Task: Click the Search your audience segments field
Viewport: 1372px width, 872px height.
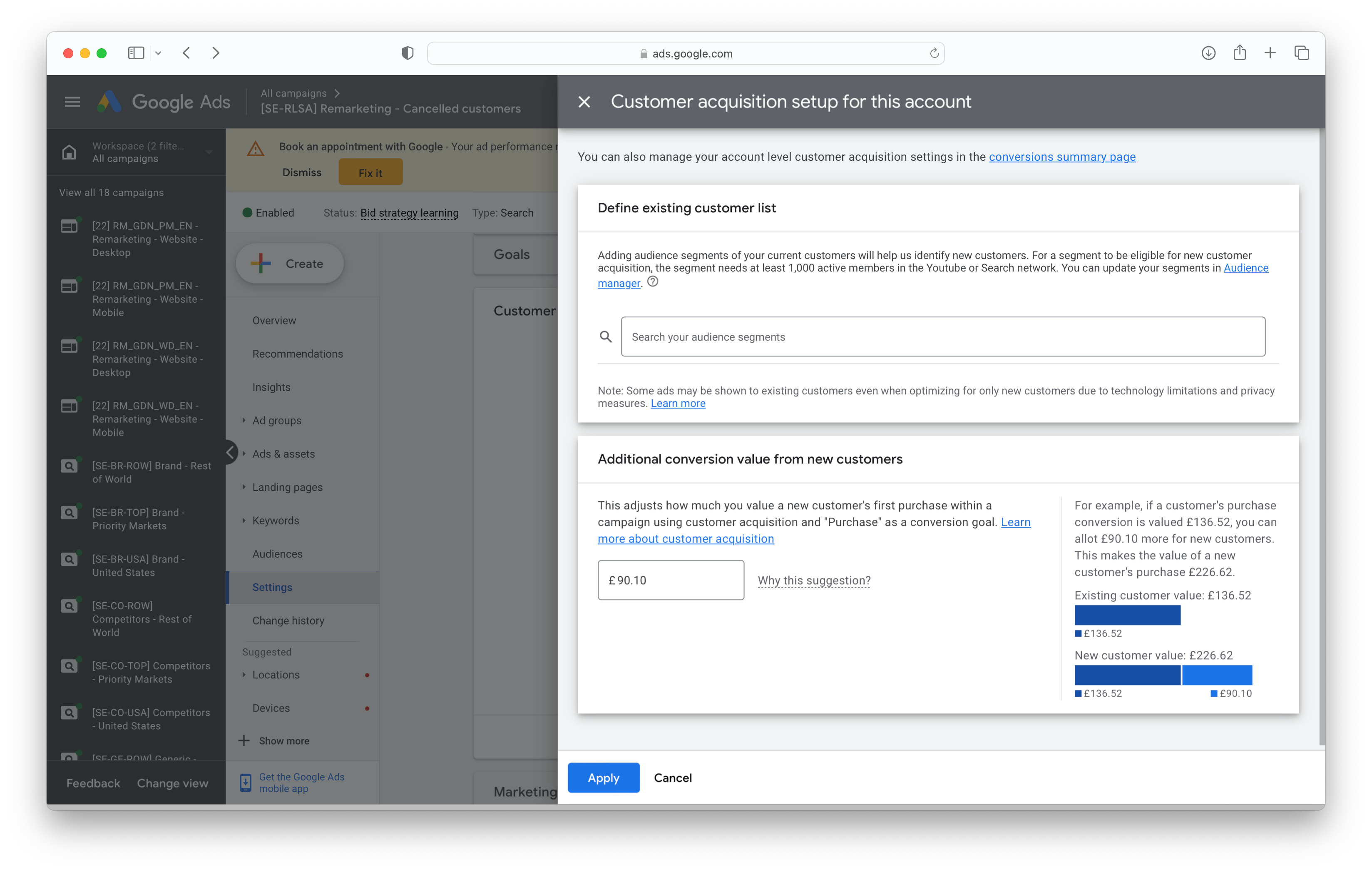Action: pyautogui.click(x=943, y=337)
